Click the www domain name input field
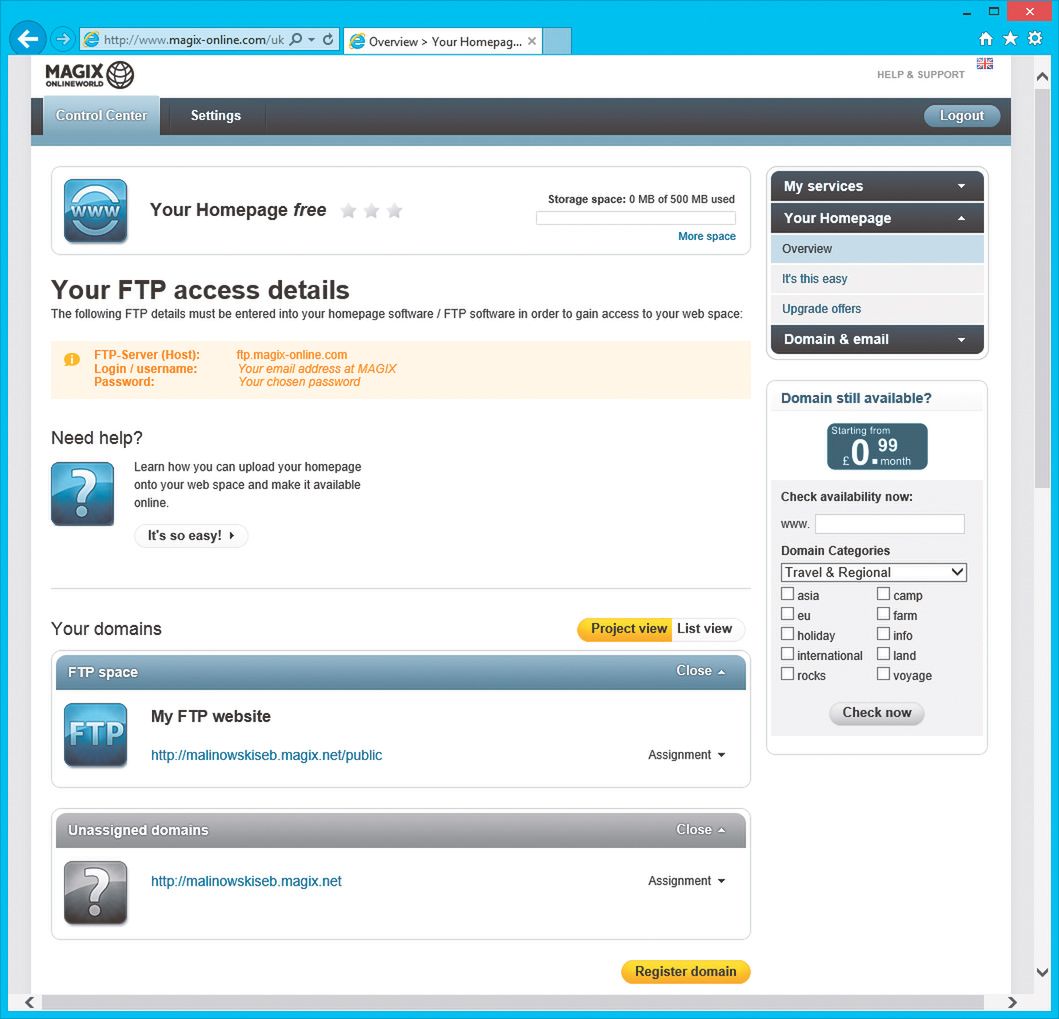Image resolution: width=1059 pixels, height=1019 pixels. coord(889,524)
